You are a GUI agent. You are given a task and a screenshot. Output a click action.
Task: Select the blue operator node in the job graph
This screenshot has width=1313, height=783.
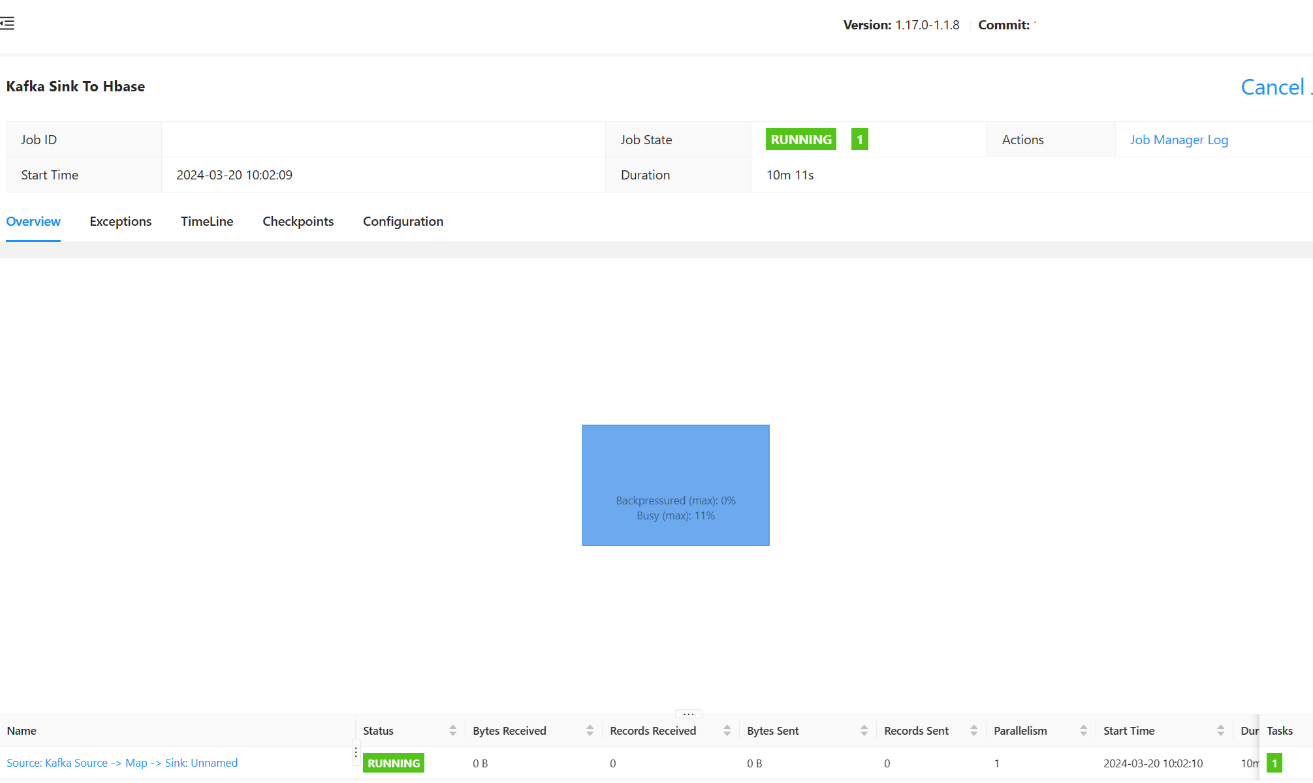coord(676,485)
